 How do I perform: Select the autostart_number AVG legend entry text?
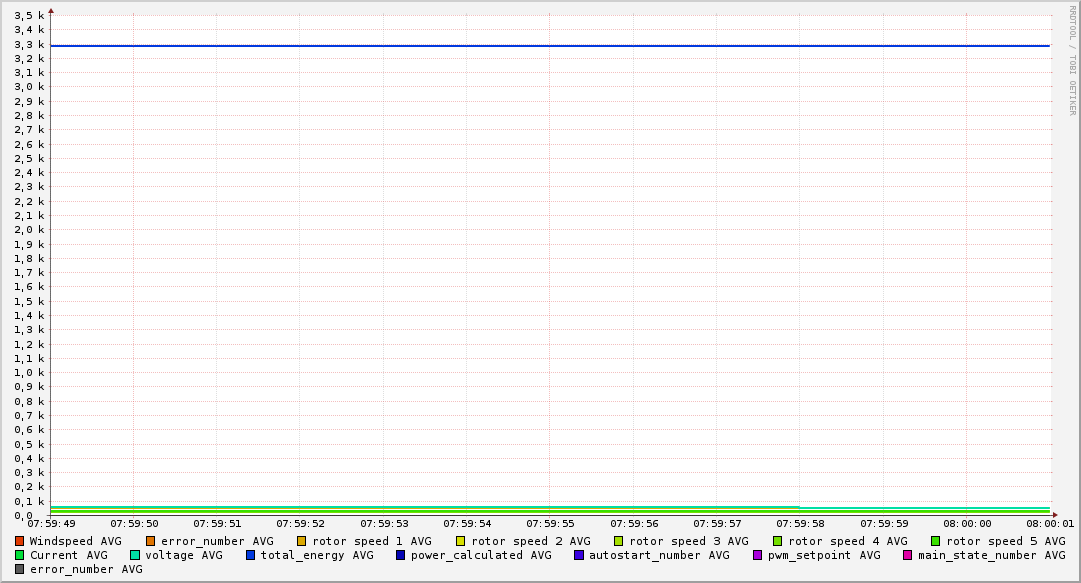[x=659, y=555]
